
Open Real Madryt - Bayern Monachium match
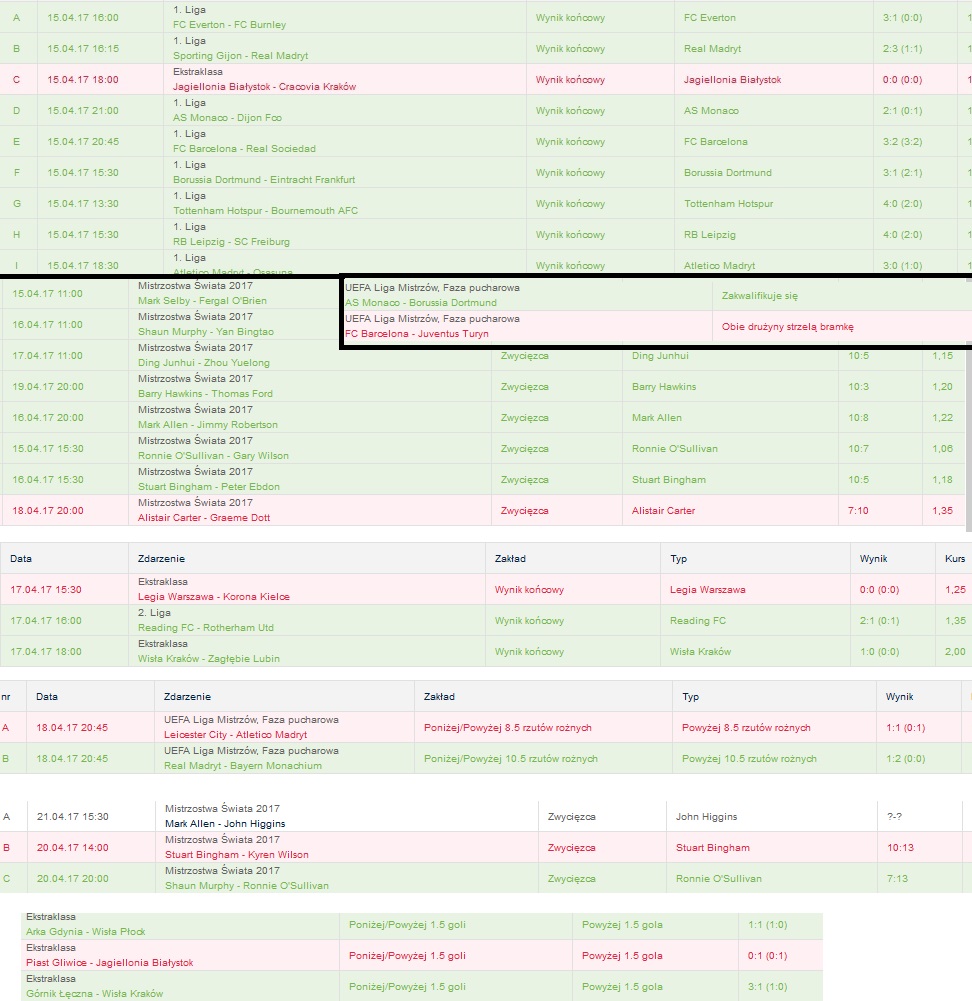pyautogui.click(x=243, y=766)
